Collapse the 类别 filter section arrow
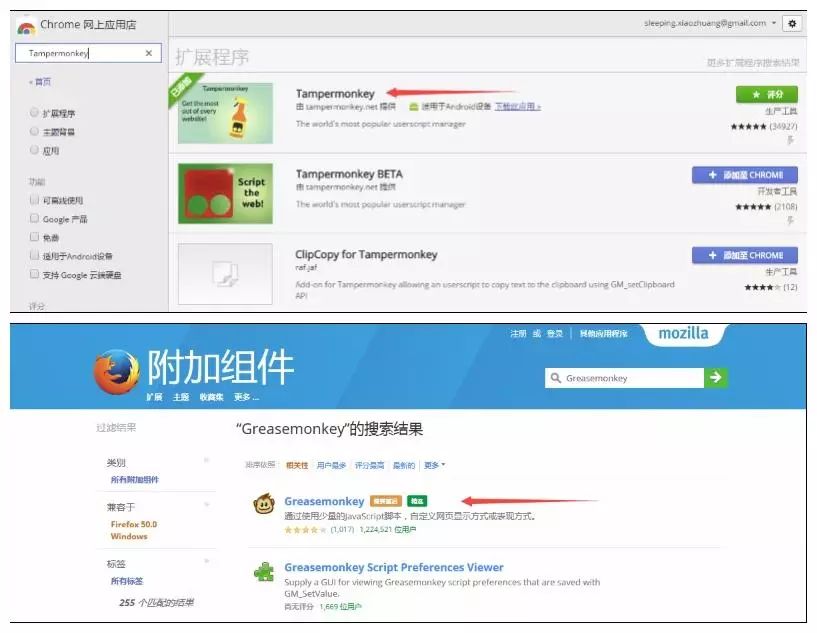This screenshot has width=817, height=633. click(x=206, y=460)
